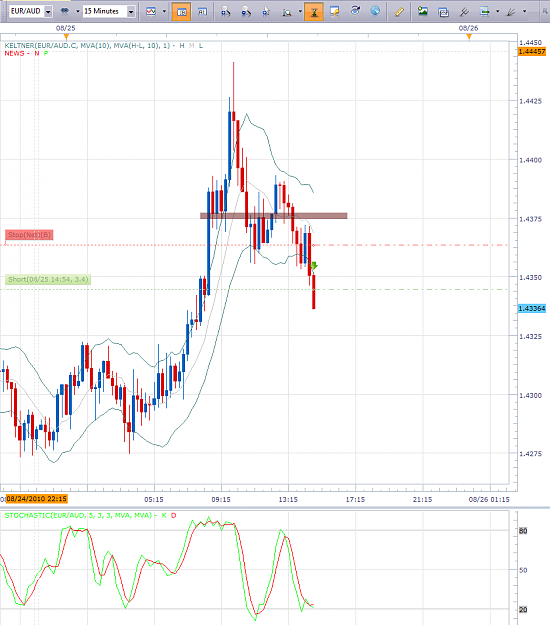Click the 20 level on stochastic scale
The width and height of the screenshot is (550, 625).
tap(523, 609)
